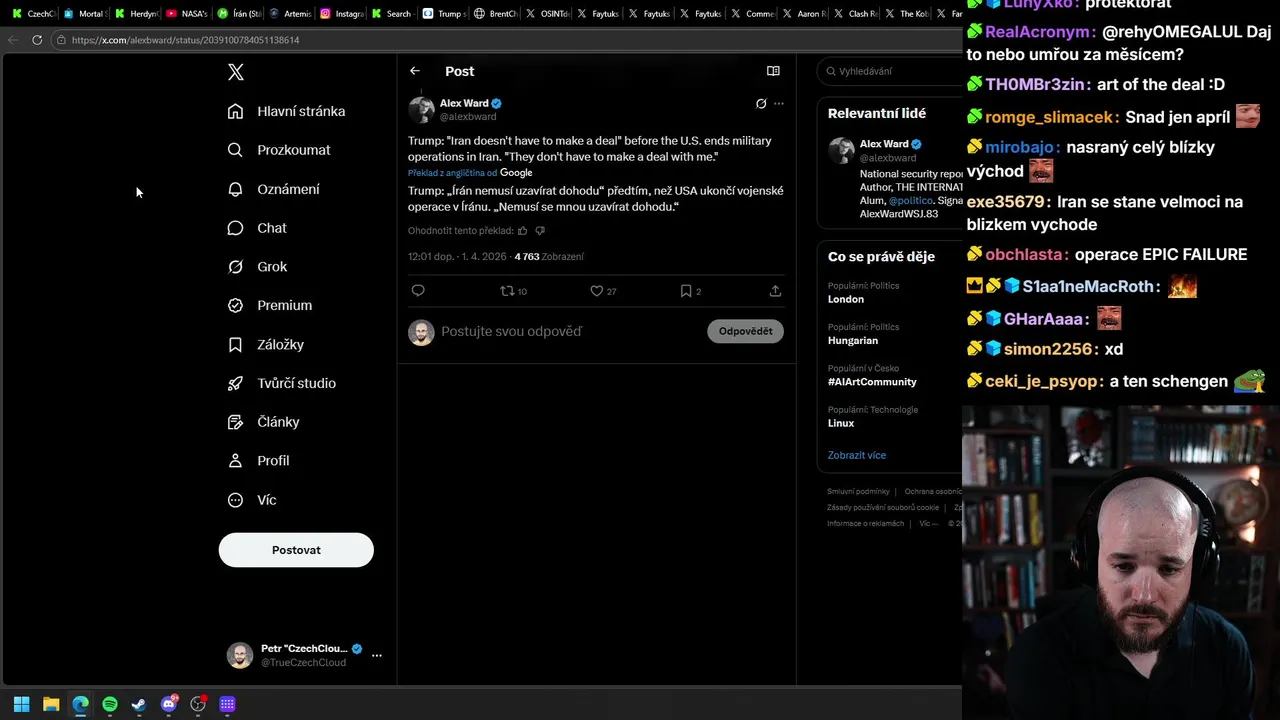The image size is (1280, 720).
Task: Switch to the NASA's browser tab
Action: 188,14
